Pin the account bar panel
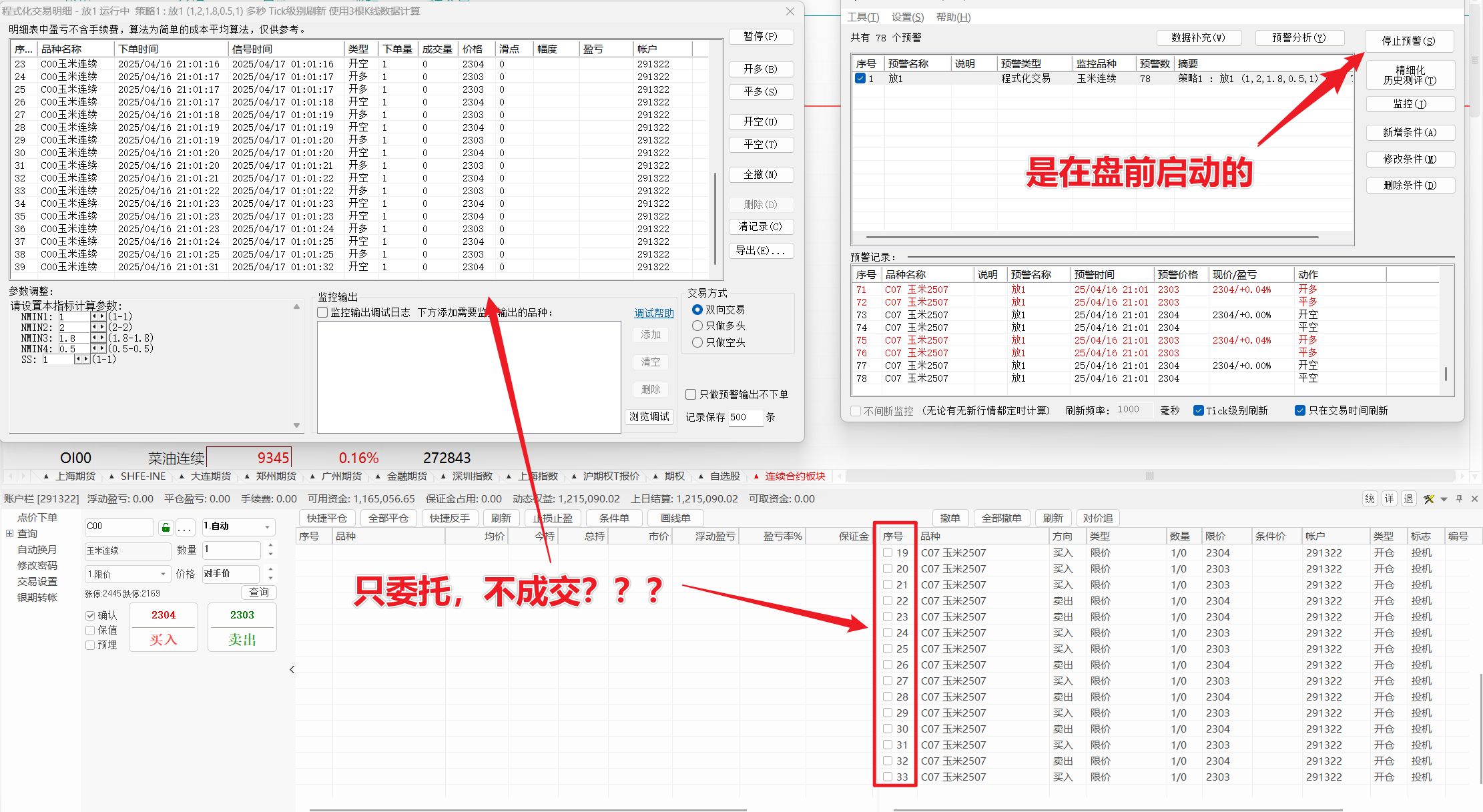 [1459, 498]
